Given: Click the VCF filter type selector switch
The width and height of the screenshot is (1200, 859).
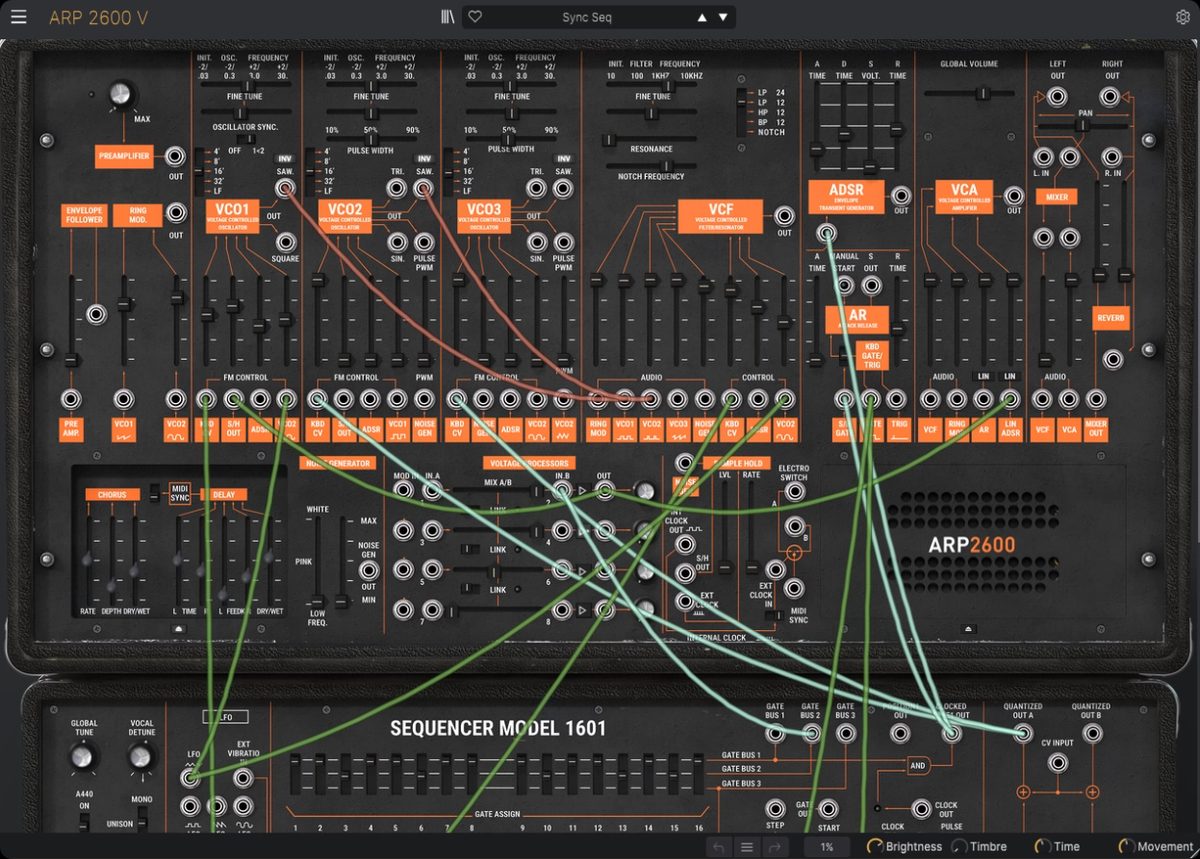Looking at the screenshot, I should 743,112.
